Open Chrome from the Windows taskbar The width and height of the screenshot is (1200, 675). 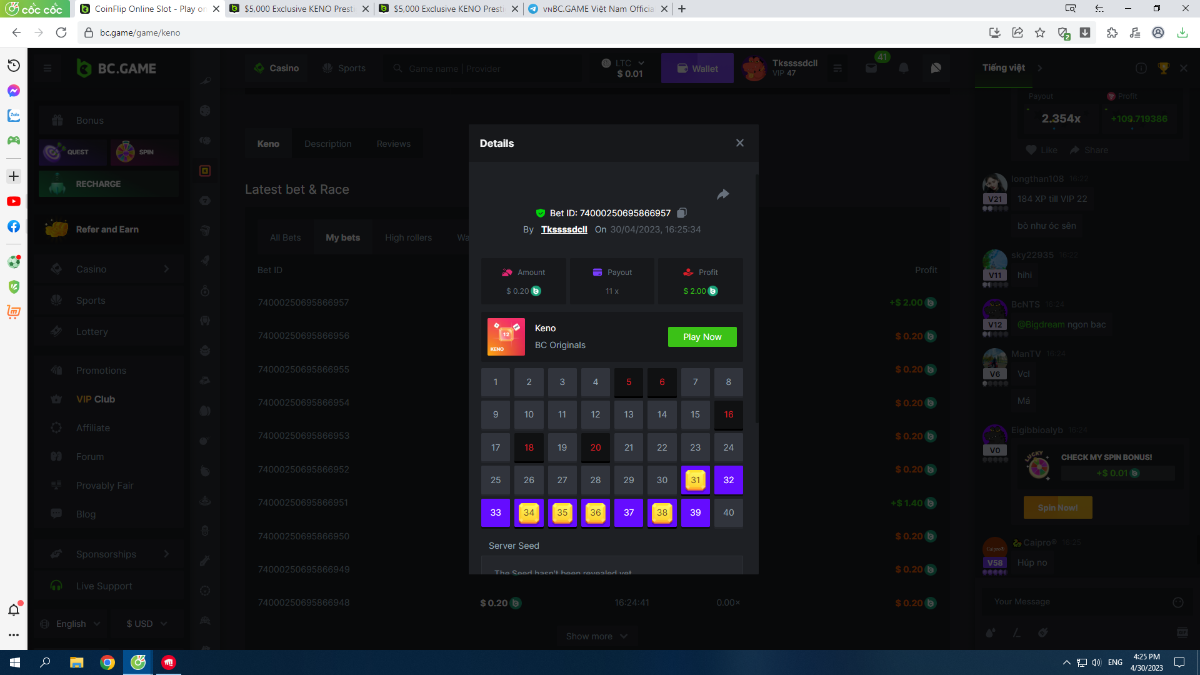107,662
